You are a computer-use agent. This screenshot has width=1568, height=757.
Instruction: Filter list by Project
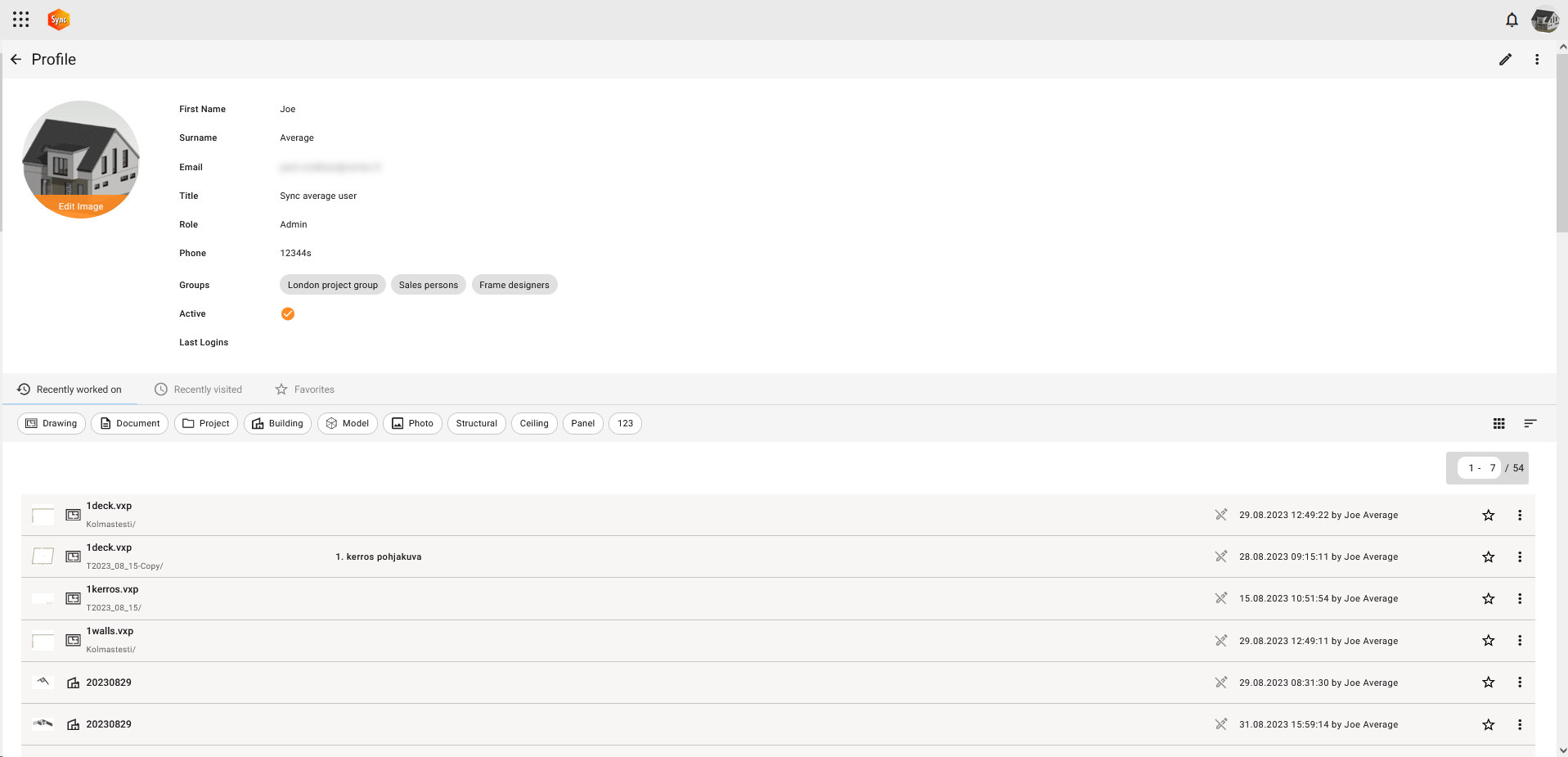point(206,423)
